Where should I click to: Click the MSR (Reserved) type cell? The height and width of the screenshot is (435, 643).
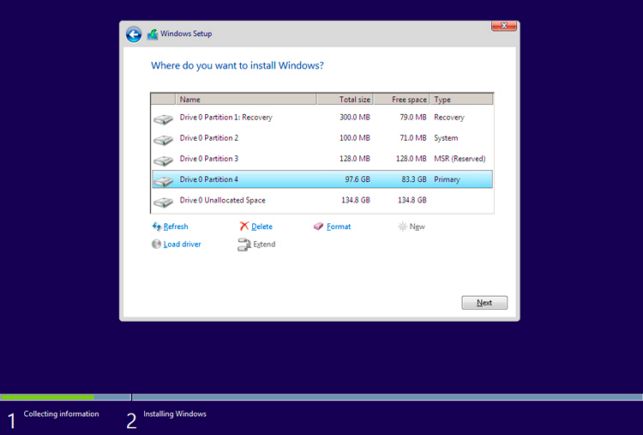[x=460, y=159]
